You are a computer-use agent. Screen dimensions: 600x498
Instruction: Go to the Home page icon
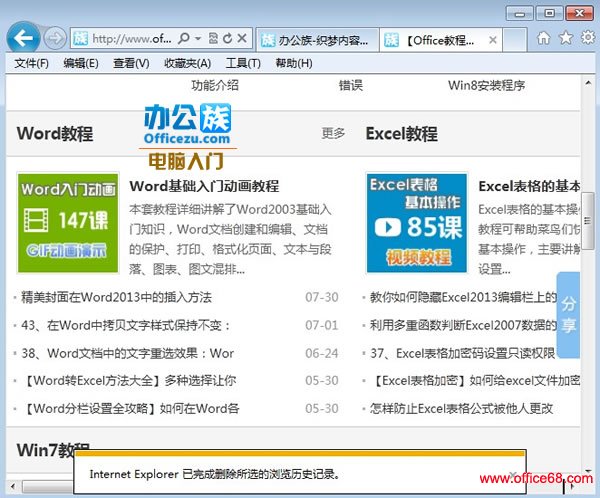click(543, 38)
